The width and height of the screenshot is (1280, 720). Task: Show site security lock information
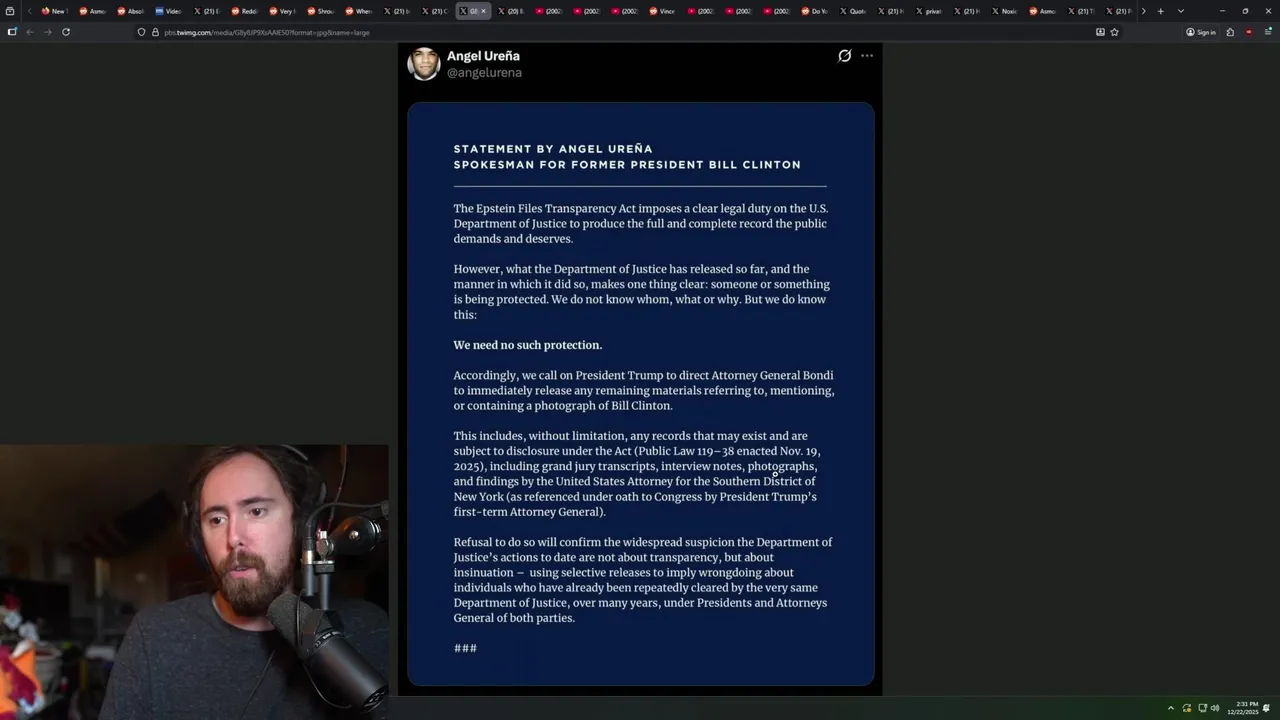(x=155, y=32)
